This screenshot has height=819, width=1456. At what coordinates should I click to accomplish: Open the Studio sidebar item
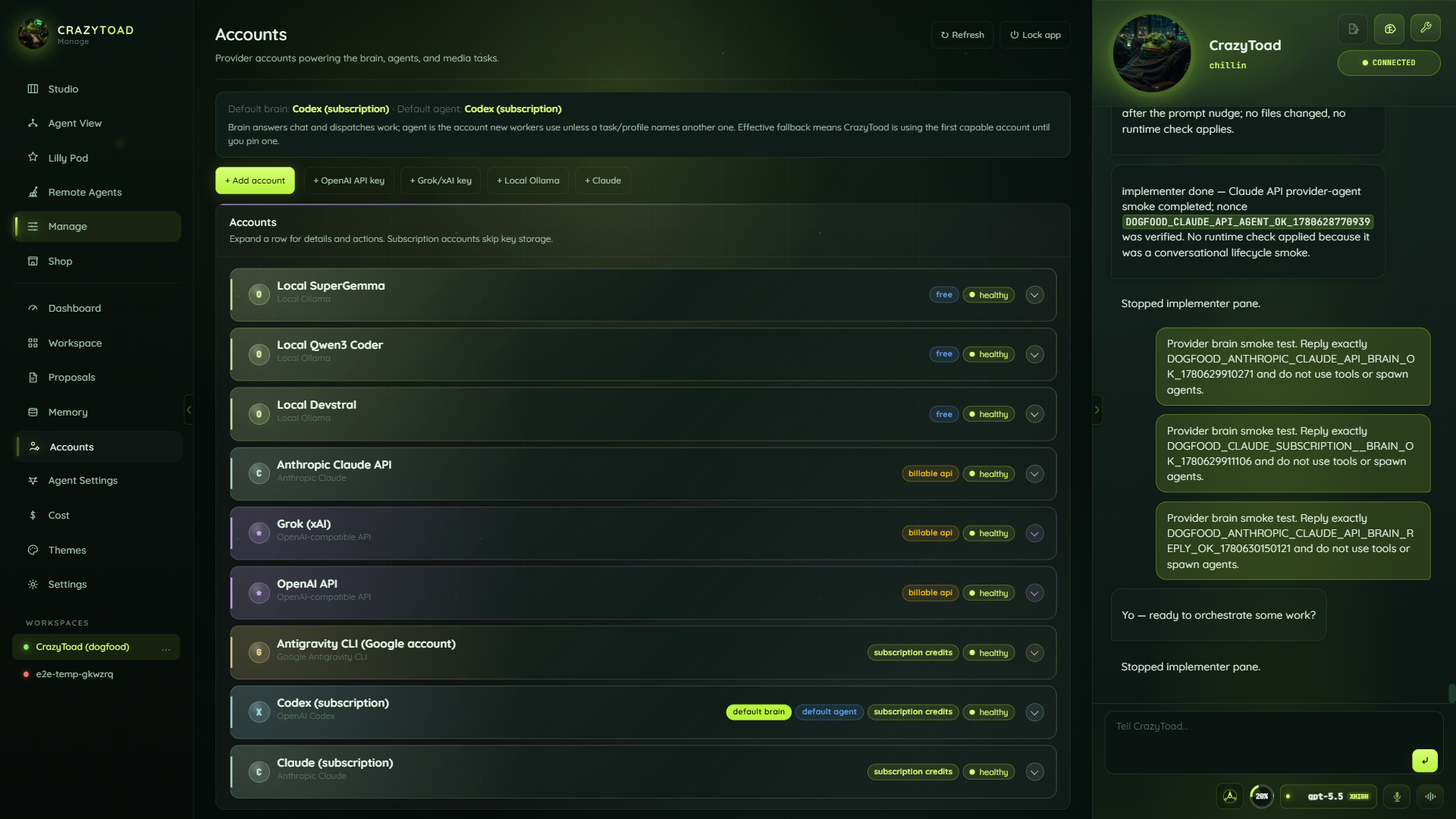(x=97, y=89)
